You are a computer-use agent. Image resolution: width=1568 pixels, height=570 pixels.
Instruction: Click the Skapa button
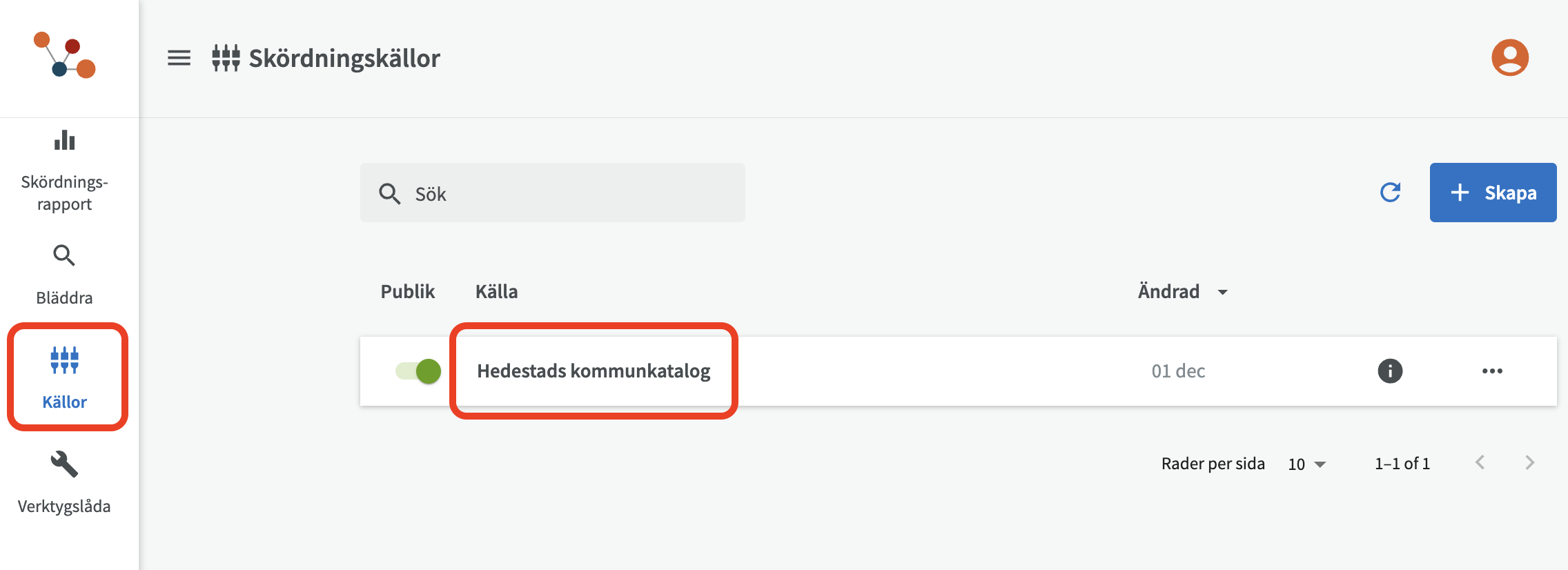[1492, 193]
